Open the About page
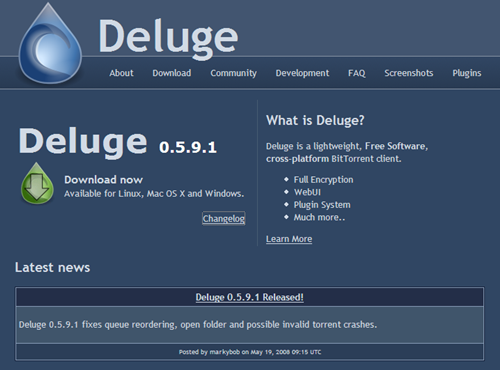This screenshot has height=370, width=500. click(x=121, y=73)
